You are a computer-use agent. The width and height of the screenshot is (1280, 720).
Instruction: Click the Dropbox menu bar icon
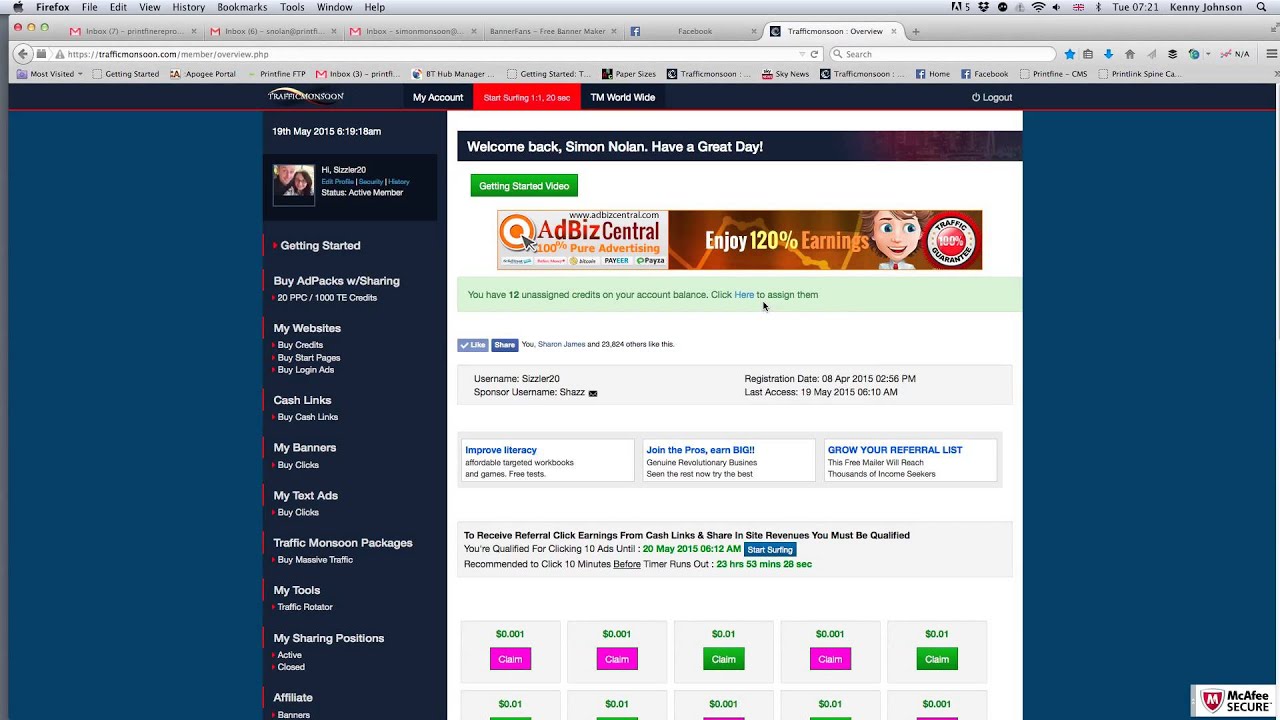(984, 7)
